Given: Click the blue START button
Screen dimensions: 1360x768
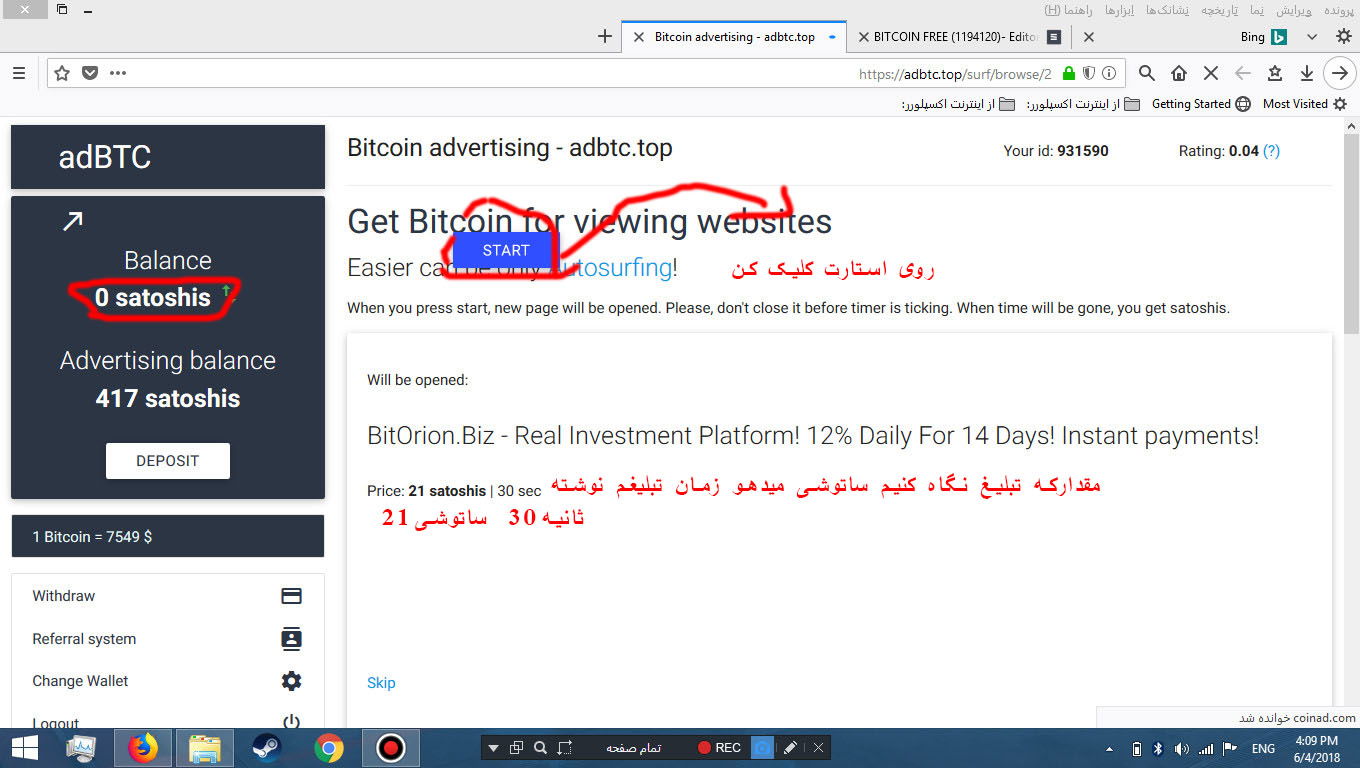Looking at the screenshot, I should [x=505, y=250].
